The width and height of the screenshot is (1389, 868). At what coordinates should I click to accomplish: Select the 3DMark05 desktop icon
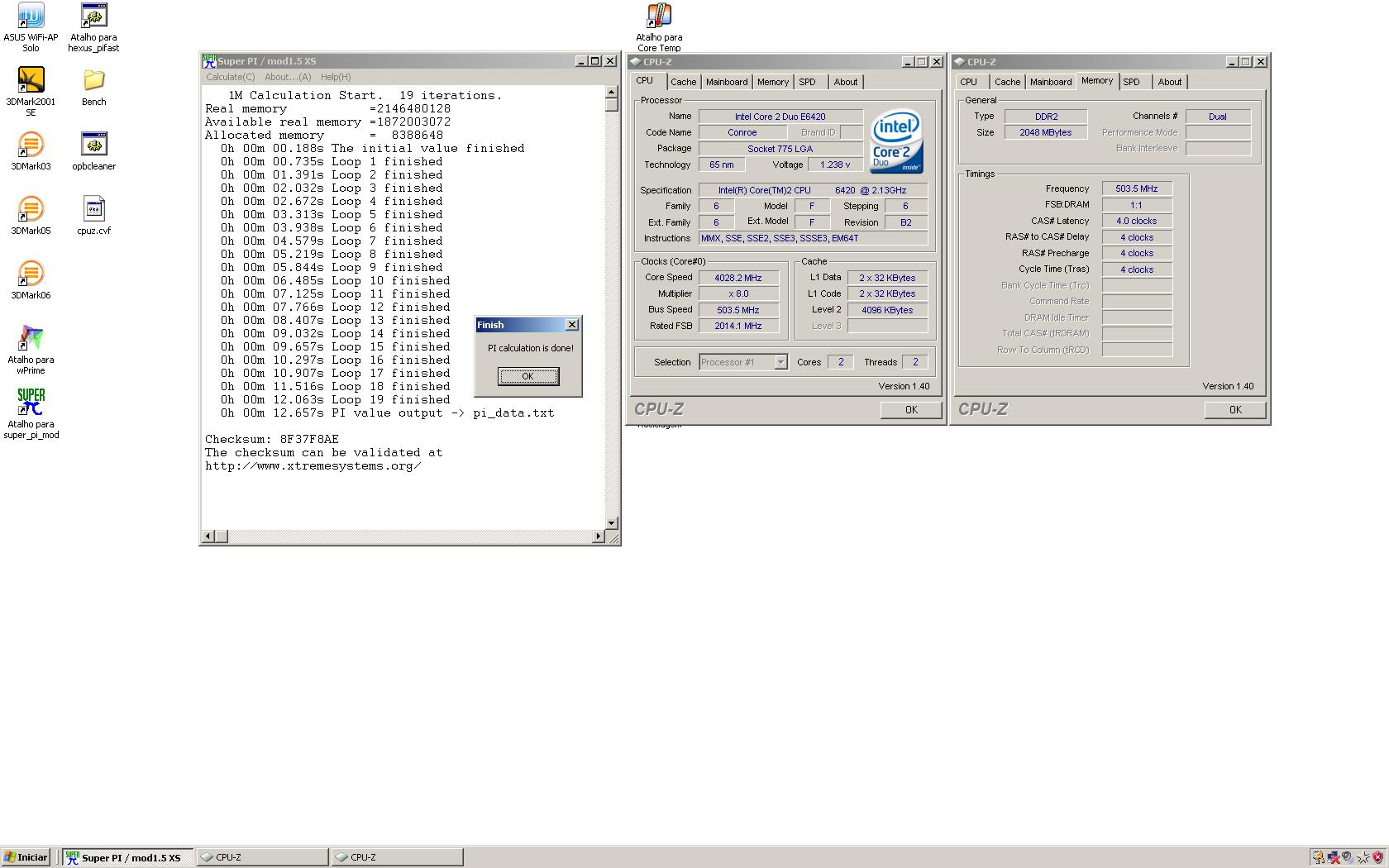pos(31,216)
